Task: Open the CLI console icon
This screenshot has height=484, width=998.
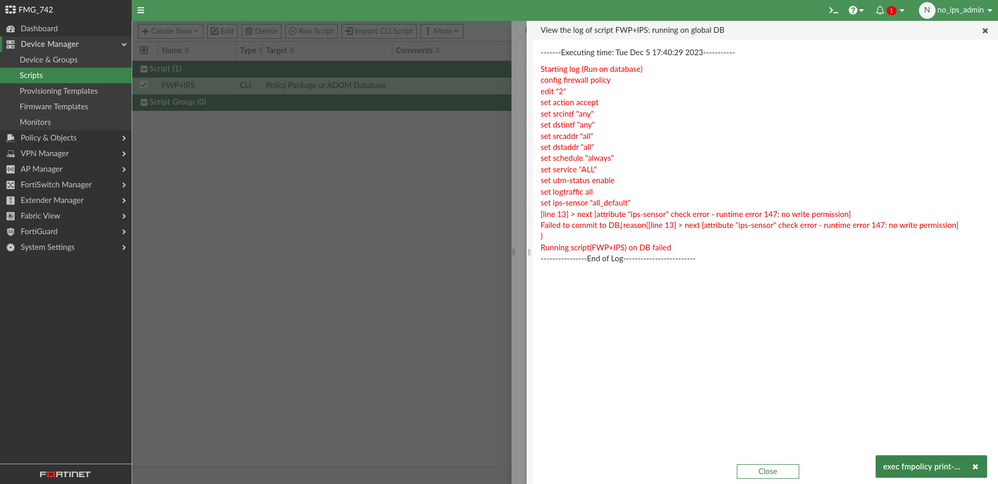Action: click(x=833, y=10)
